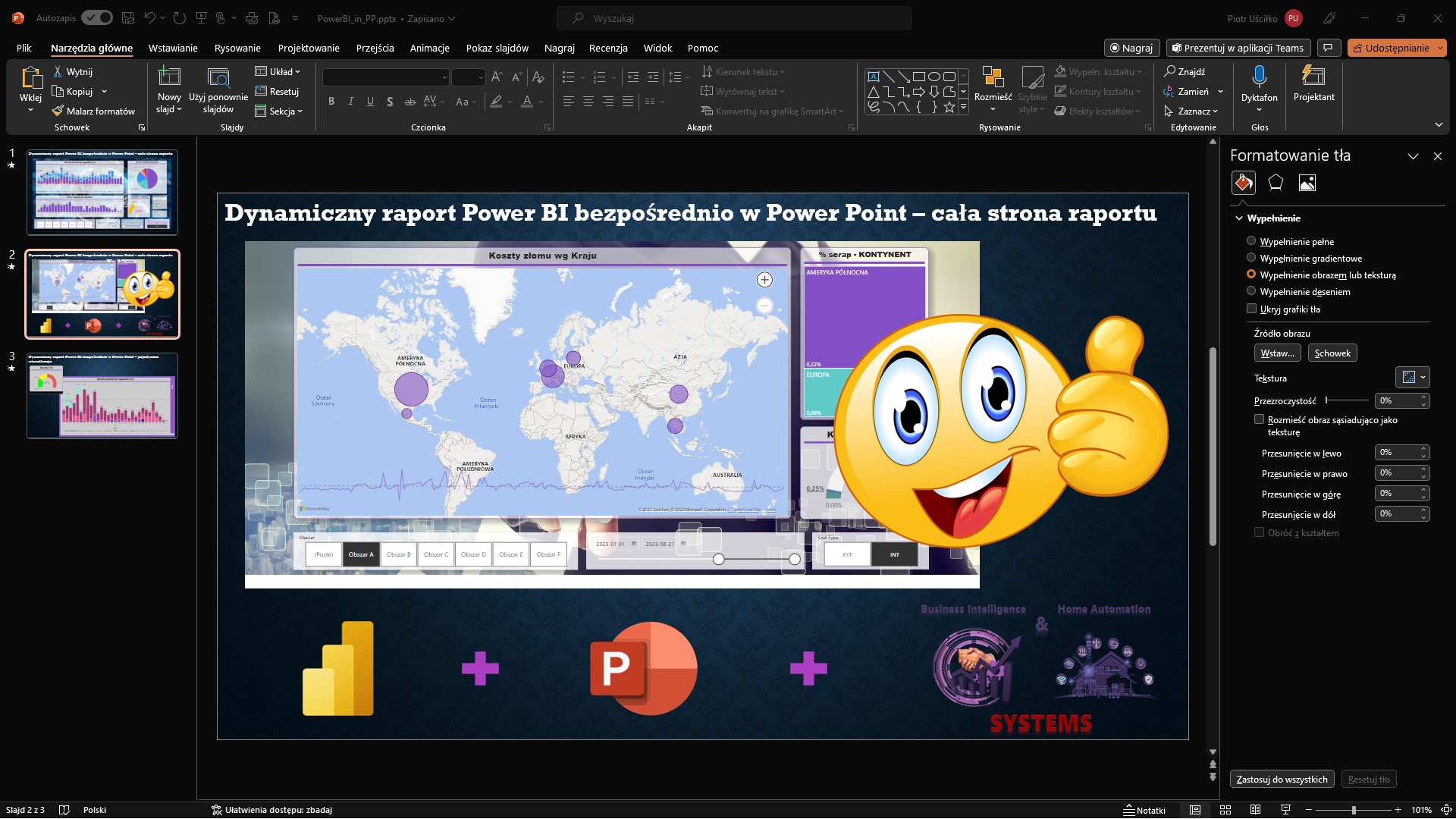The height and width of the screenshot is (819, 1456).
Task: Click the Nowy slajd icon
Action: [169, 77]
